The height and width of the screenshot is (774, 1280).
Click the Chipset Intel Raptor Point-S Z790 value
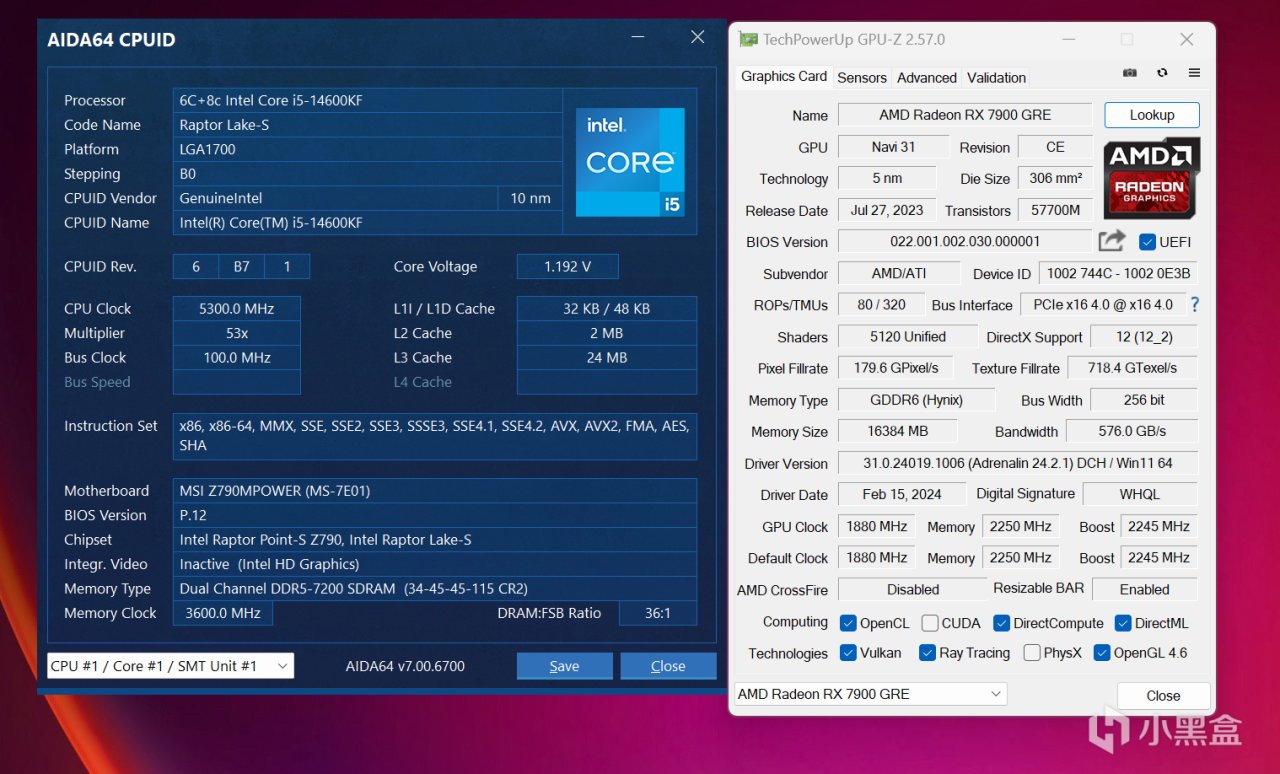click(435, 540)
